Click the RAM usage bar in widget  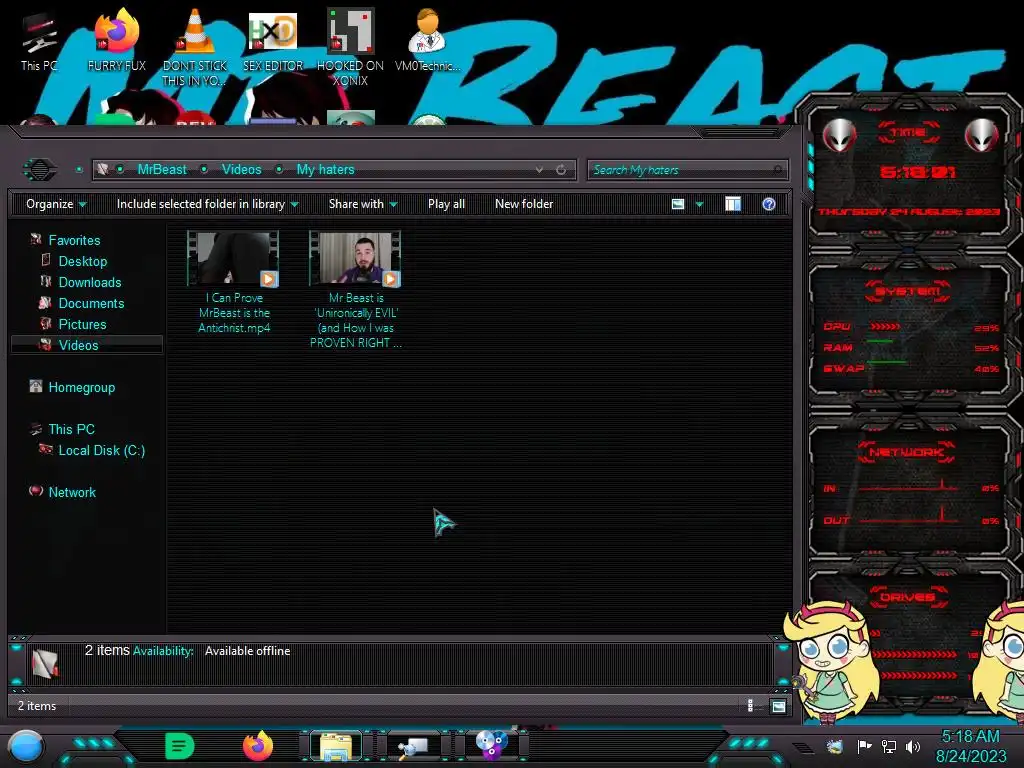[880, 341]
